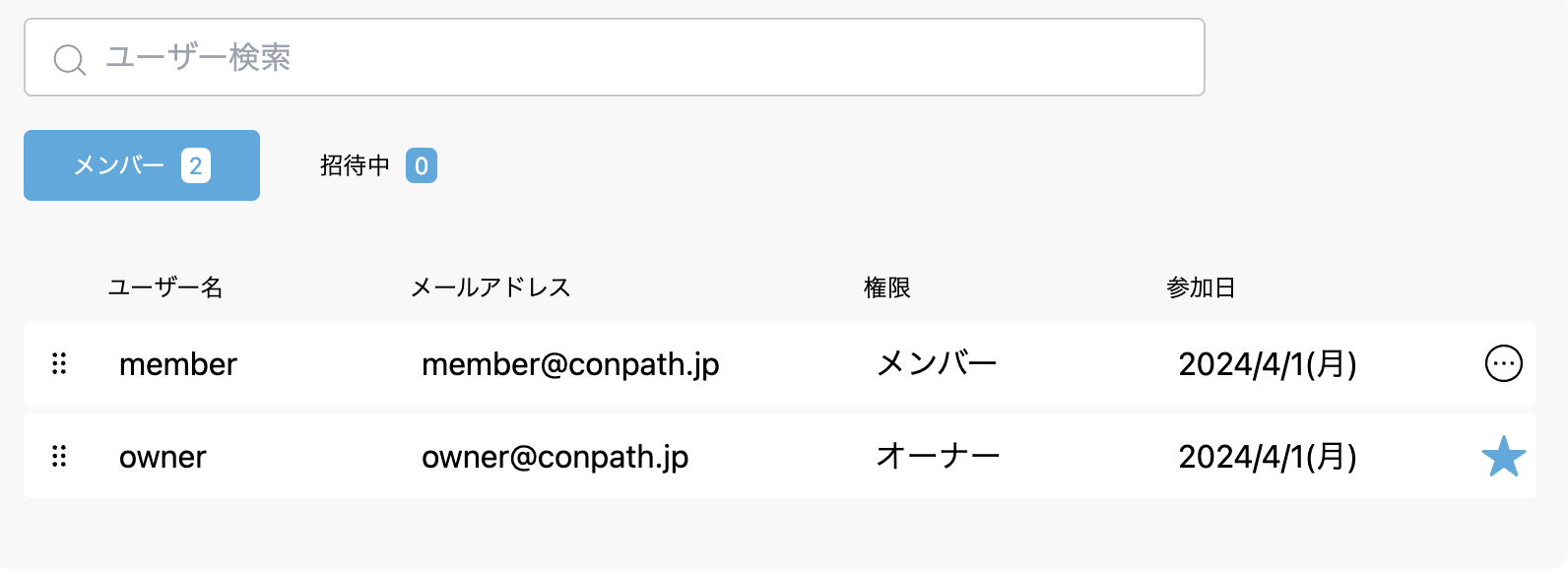Click member@conpath.jp email address
The height and width of the screenshot is (571, 1568).
pyautogui.click(x=570, y=364)
